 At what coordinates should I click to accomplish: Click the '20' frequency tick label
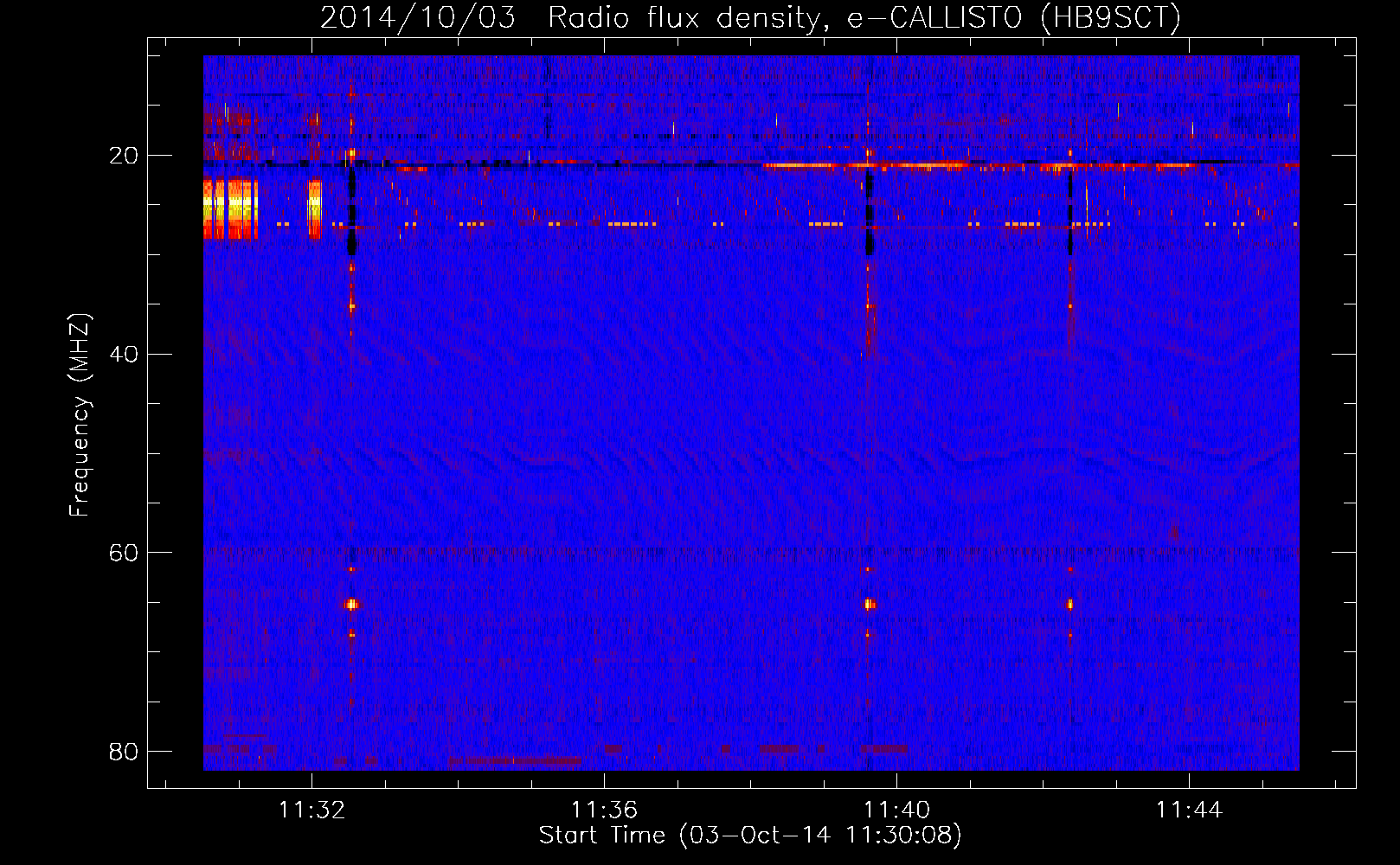tap(124, 156)
